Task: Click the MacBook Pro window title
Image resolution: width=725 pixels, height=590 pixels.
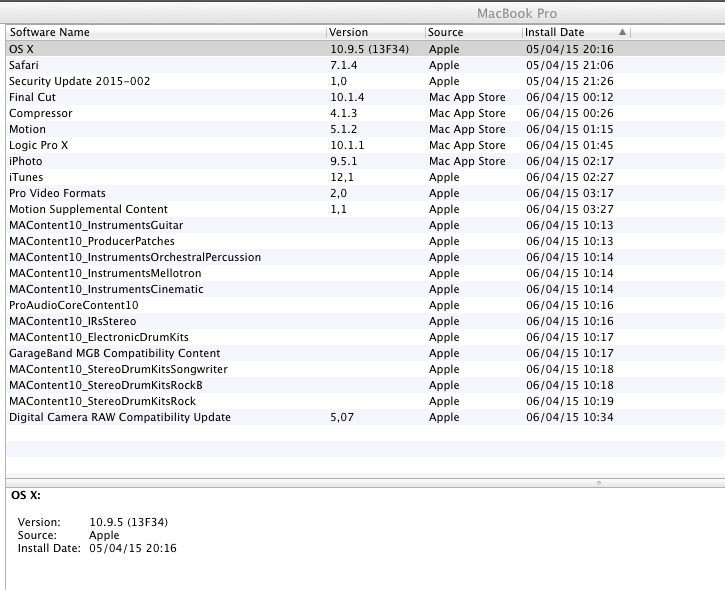Action: pyautogui.click(x=517, y=13)
